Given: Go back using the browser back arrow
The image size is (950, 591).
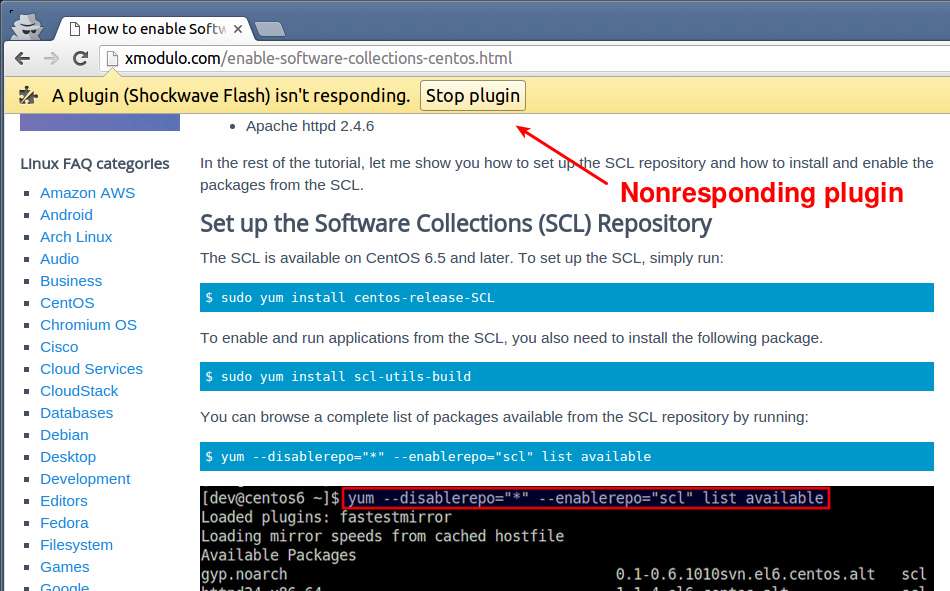Looking at the screenshot, I should [22, 58].
